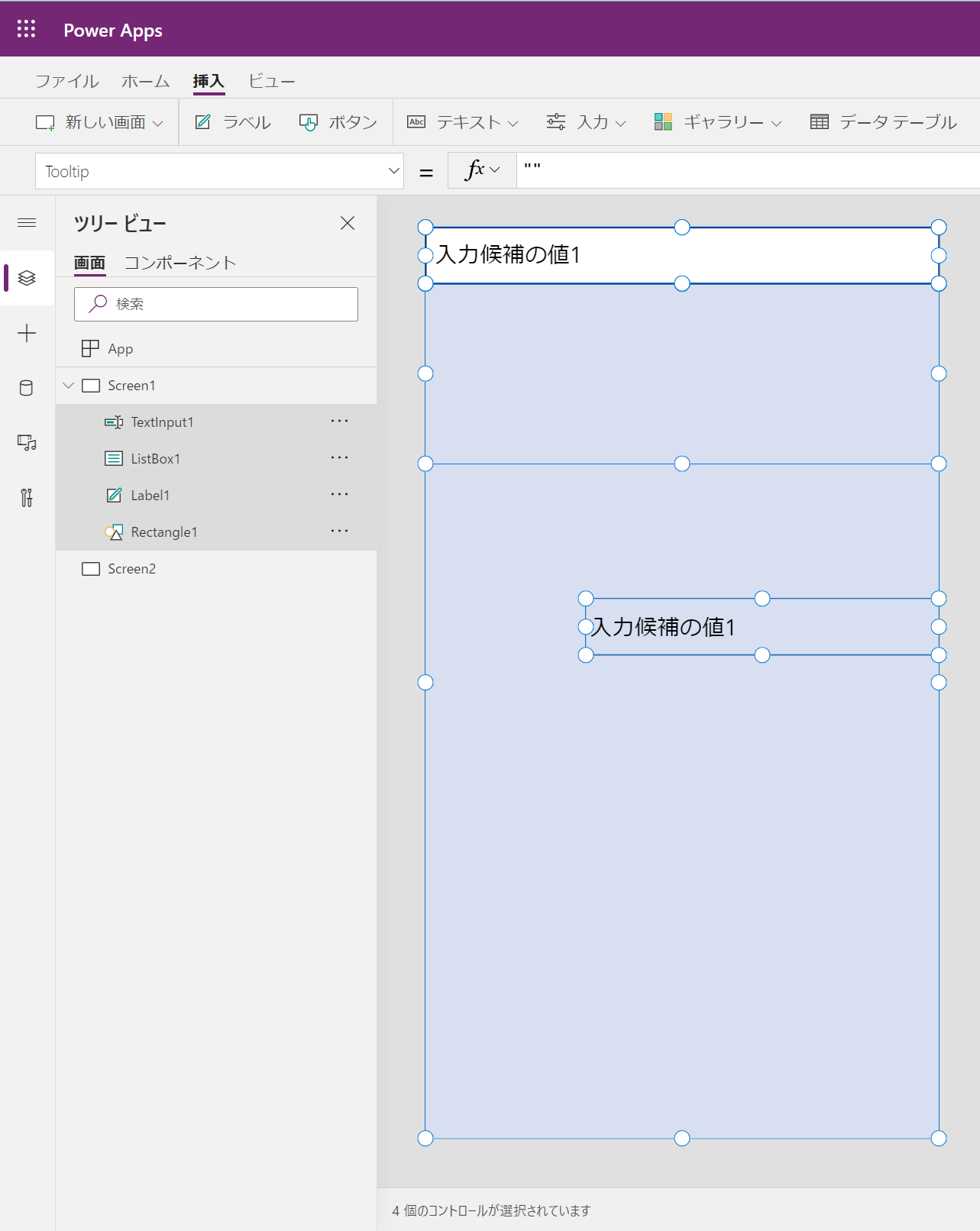
Task: Open the Text controls dropdown
Action: tap(463, 122)
